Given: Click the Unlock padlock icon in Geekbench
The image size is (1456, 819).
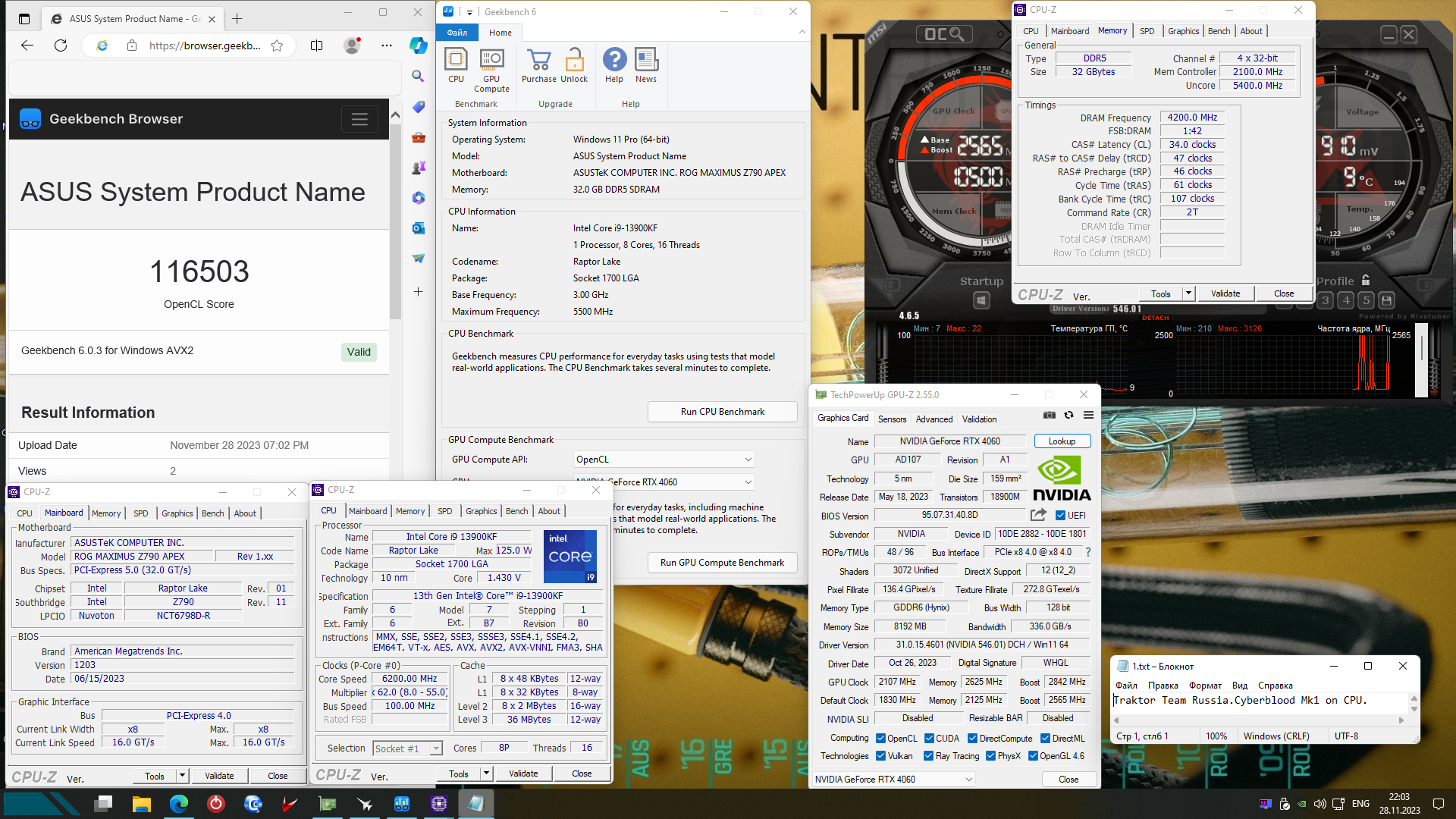Looking at the screenshot, I should (x=574, y=64).
